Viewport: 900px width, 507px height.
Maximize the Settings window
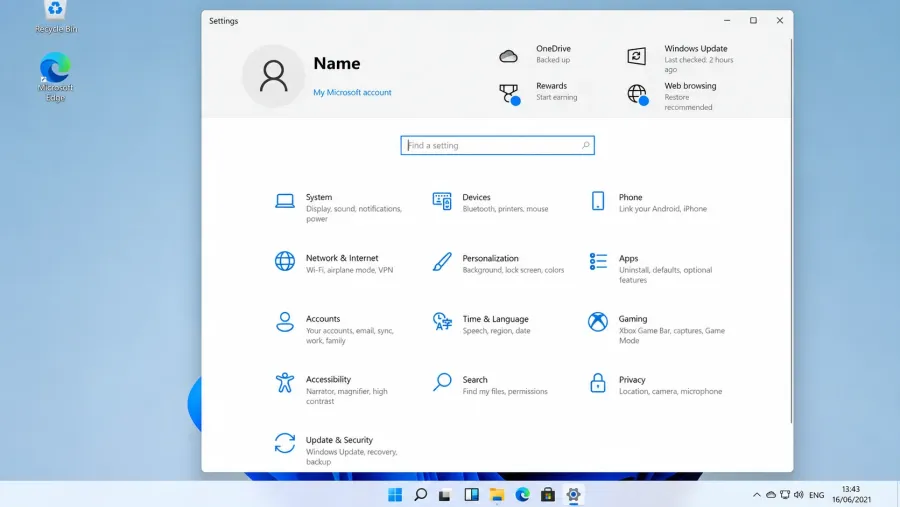(753, 21)
